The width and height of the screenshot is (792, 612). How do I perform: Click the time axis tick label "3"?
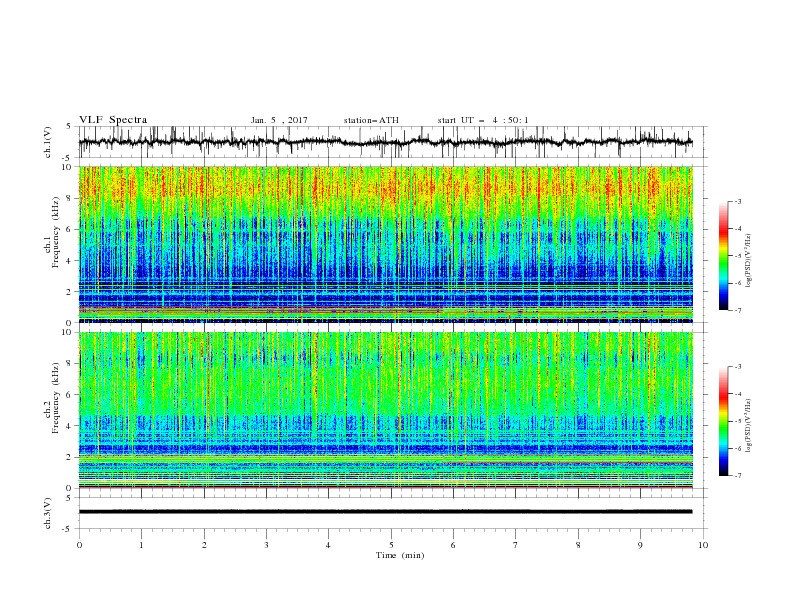pyautogui.click(x=266, y=545)
